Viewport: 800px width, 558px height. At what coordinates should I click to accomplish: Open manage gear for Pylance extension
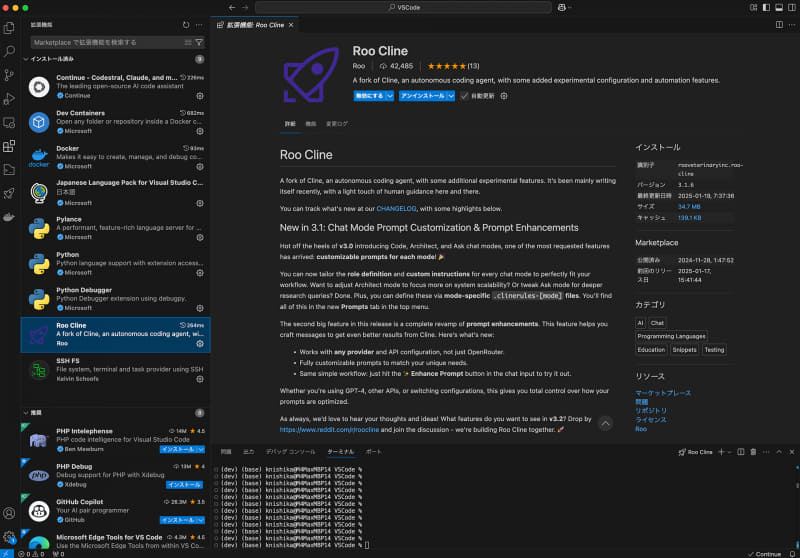200,238
